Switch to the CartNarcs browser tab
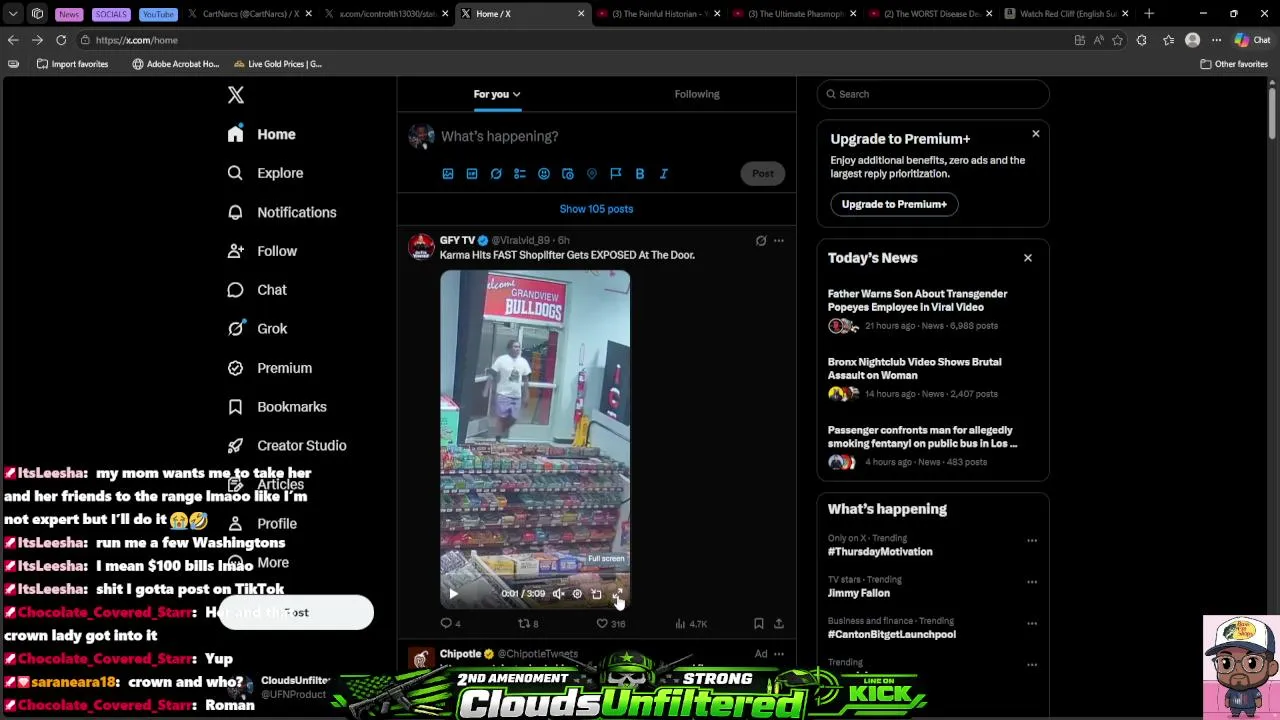The image size is (1280, 720). pyautogui.click(x=250, y=14)
